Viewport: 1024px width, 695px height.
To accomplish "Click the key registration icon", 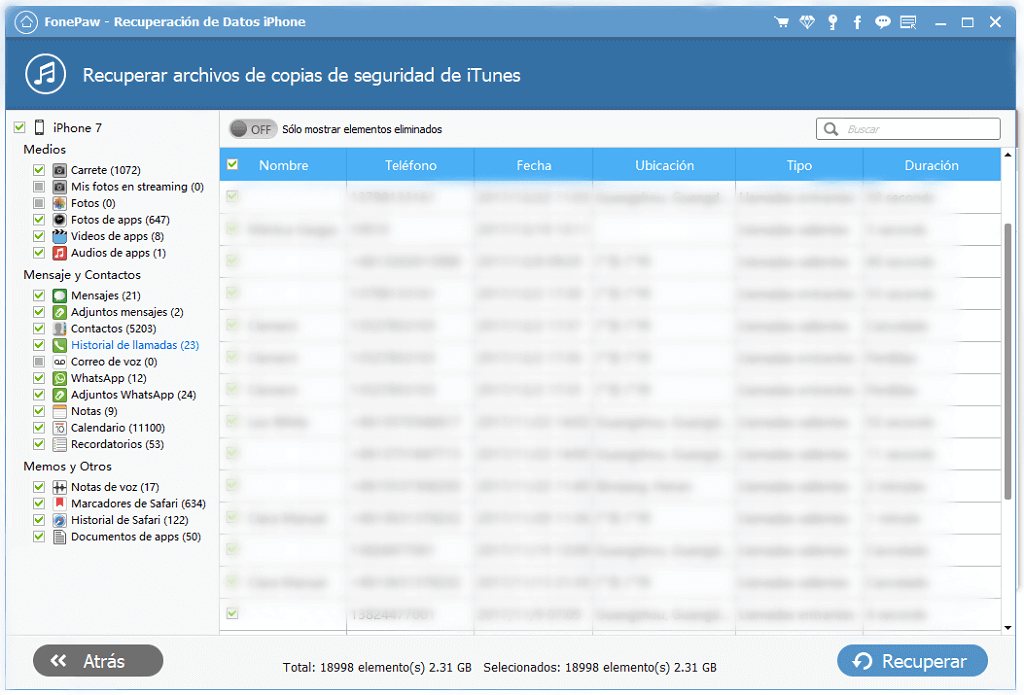I will pos(833,22).
